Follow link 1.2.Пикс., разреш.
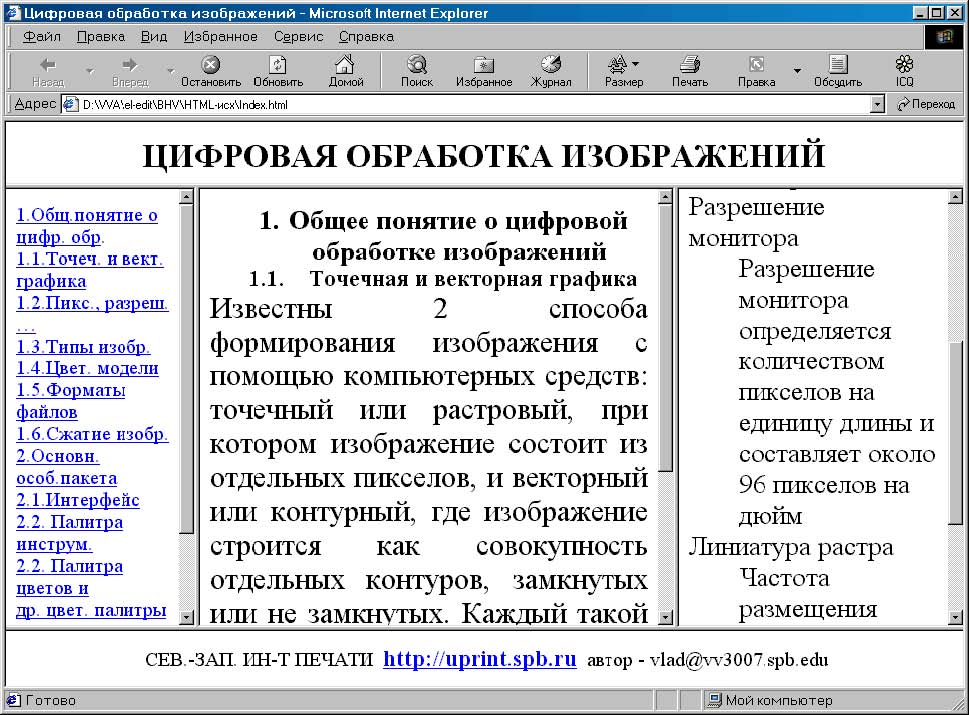This screenshot has width=969, height=715. (x=92, y=304)
